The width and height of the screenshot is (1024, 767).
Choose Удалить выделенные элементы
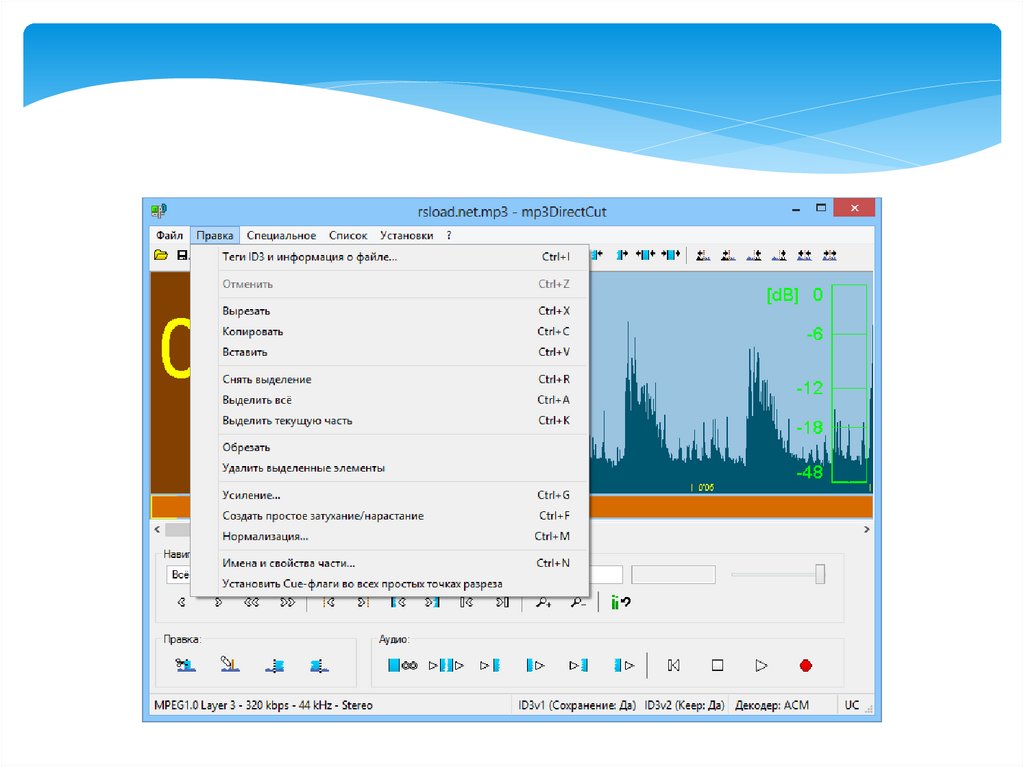click(391, 468)
